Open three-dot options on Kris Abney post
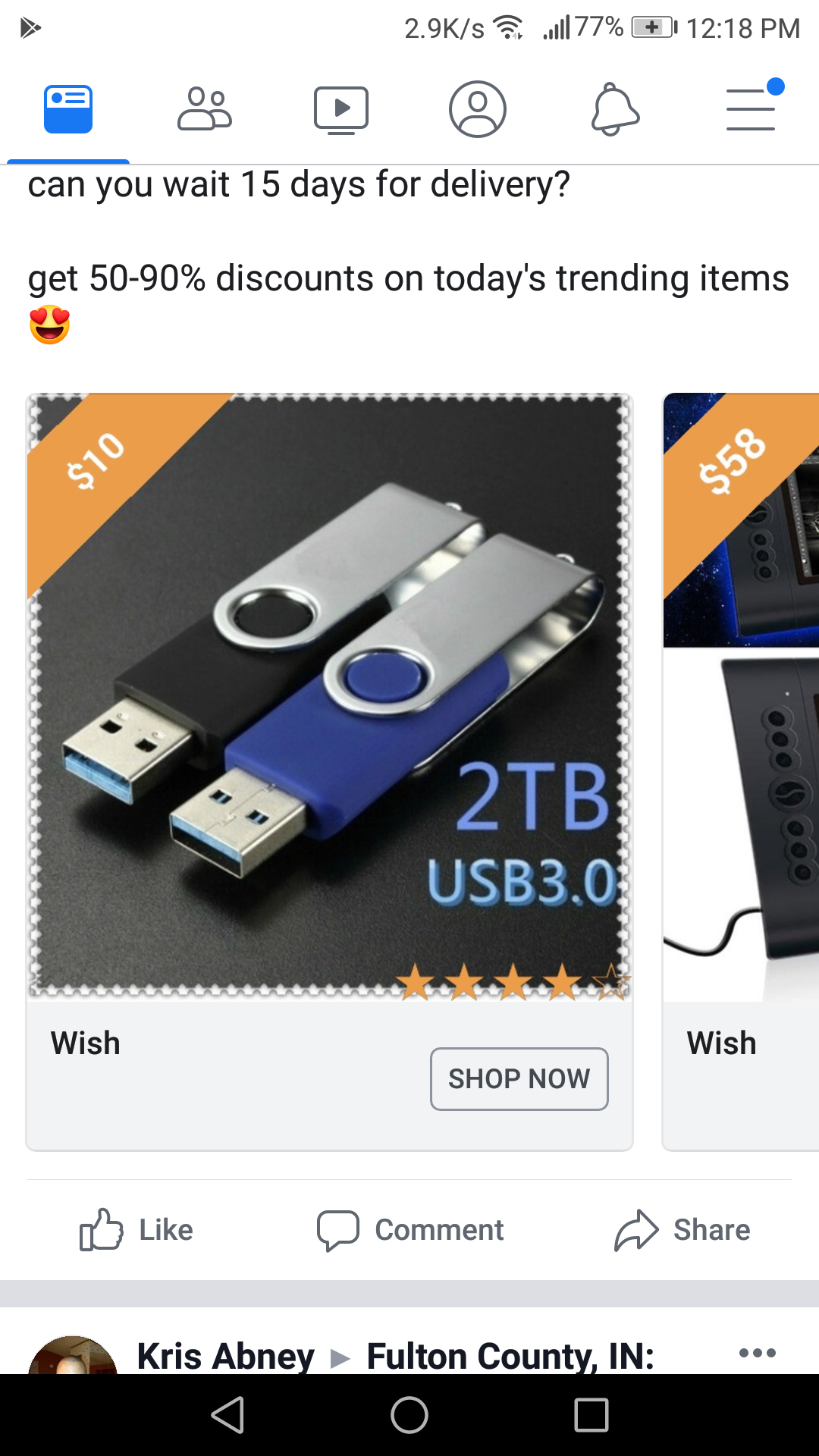819x1456 pixels. [758, 1353]
